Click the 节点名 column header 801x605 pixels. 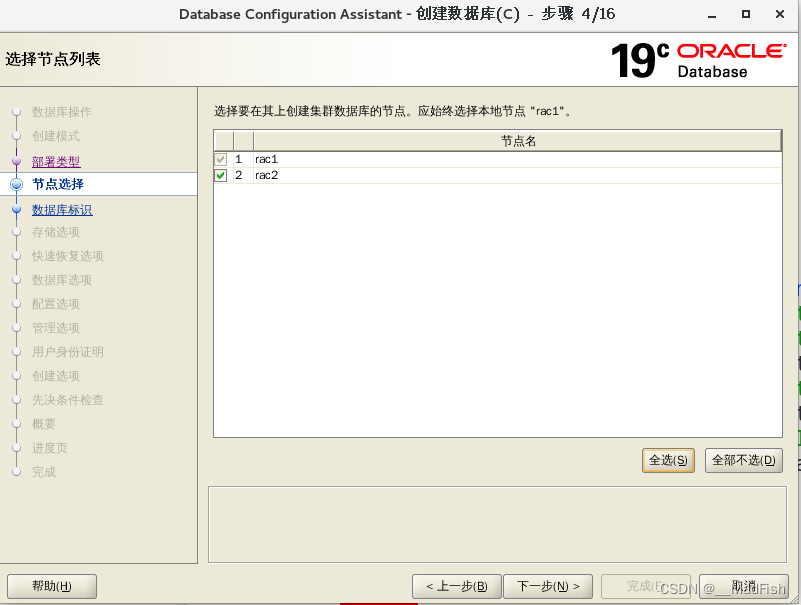pyautogui.click(x=517, y=141)
